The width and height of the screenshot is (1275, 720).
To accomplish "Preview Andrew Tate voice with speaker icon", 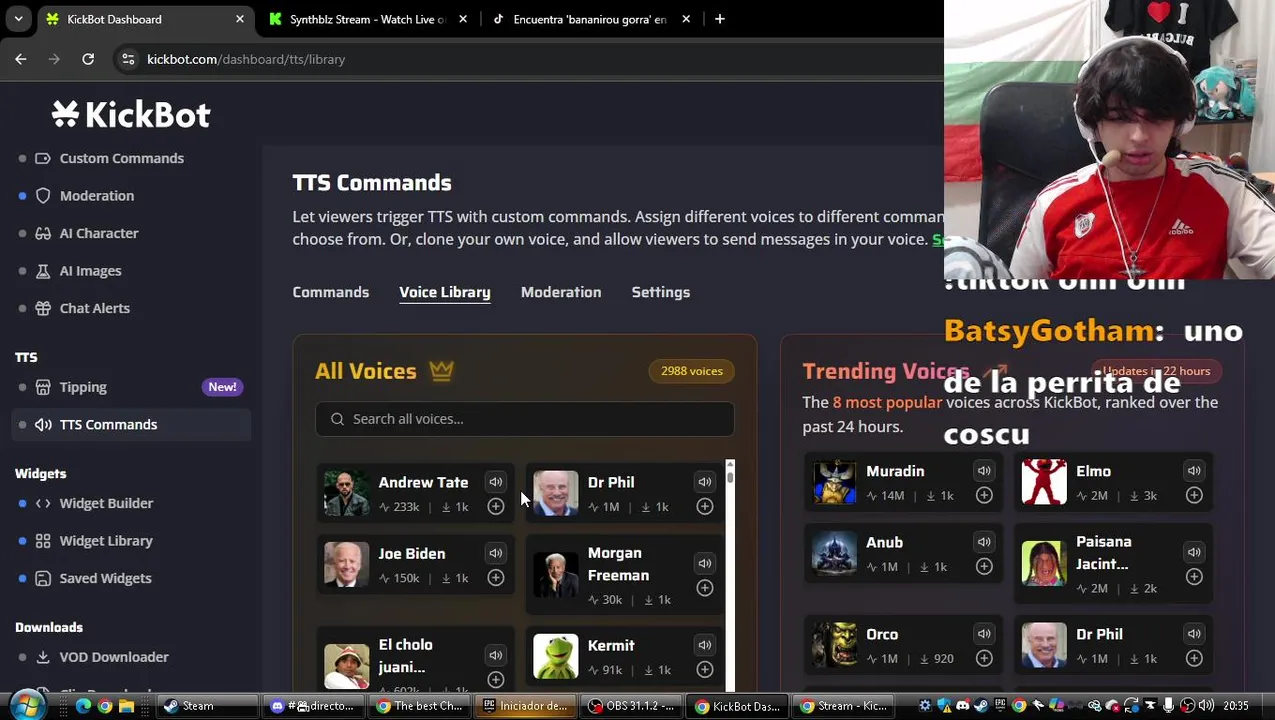I will [x=495, y=482].
